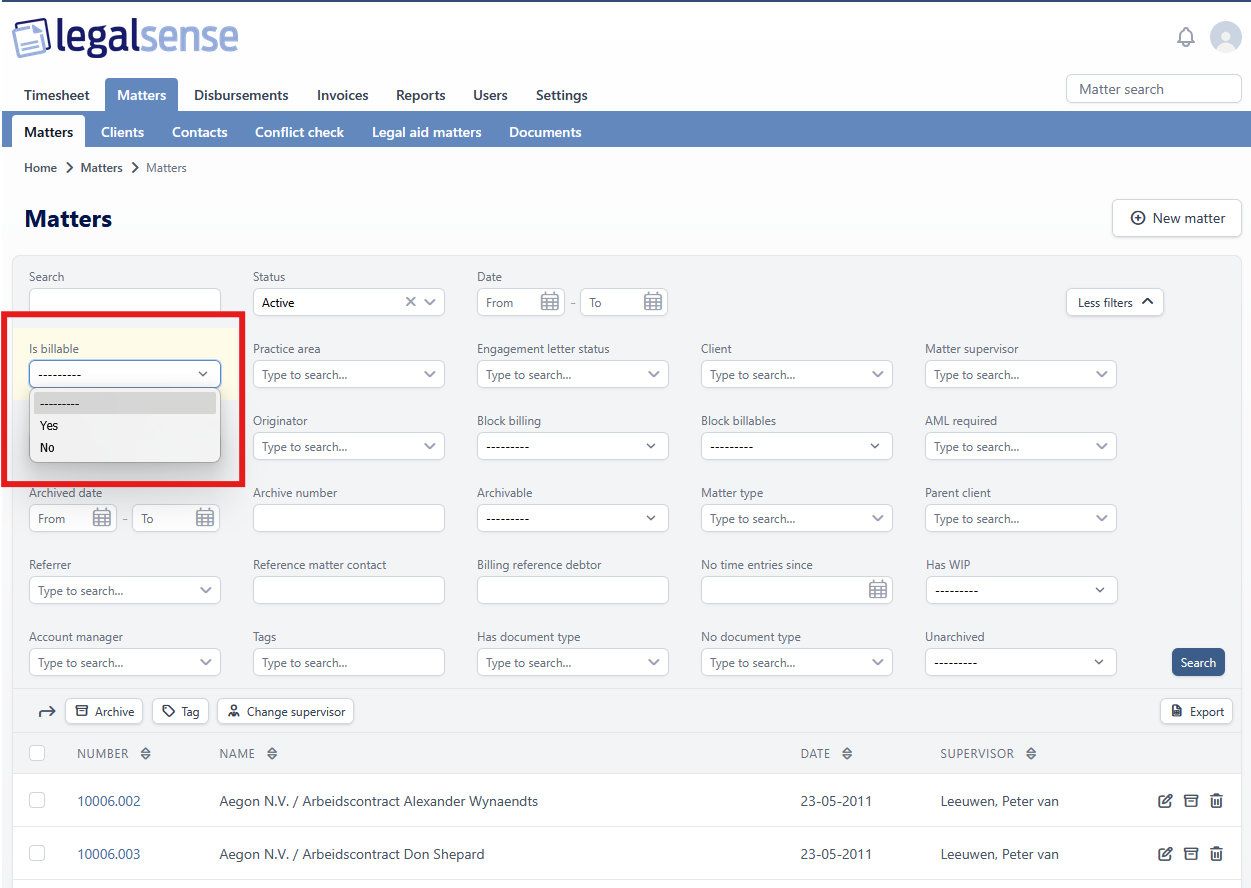Click the blue Search button
Image resolution: width=1251 pixels, height=888 pixels.
[x=1198, y=662]
